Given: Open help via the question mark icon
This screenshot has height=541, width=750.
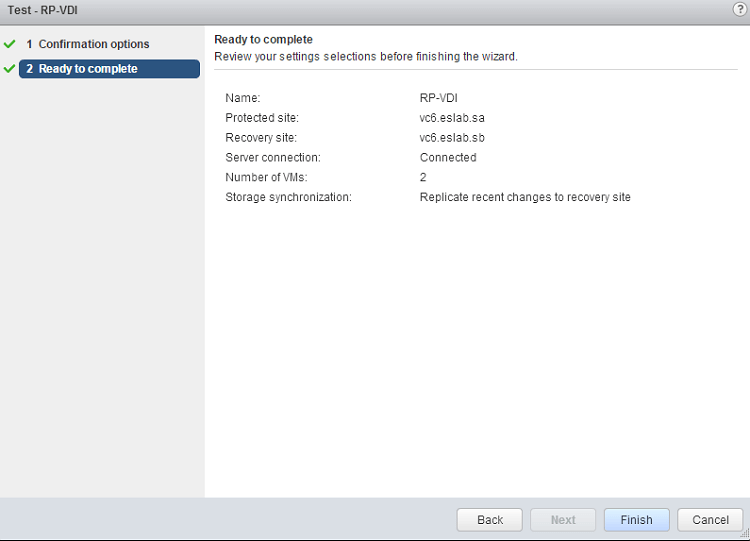Looking at the screenshot, I should tap(739, 9).
